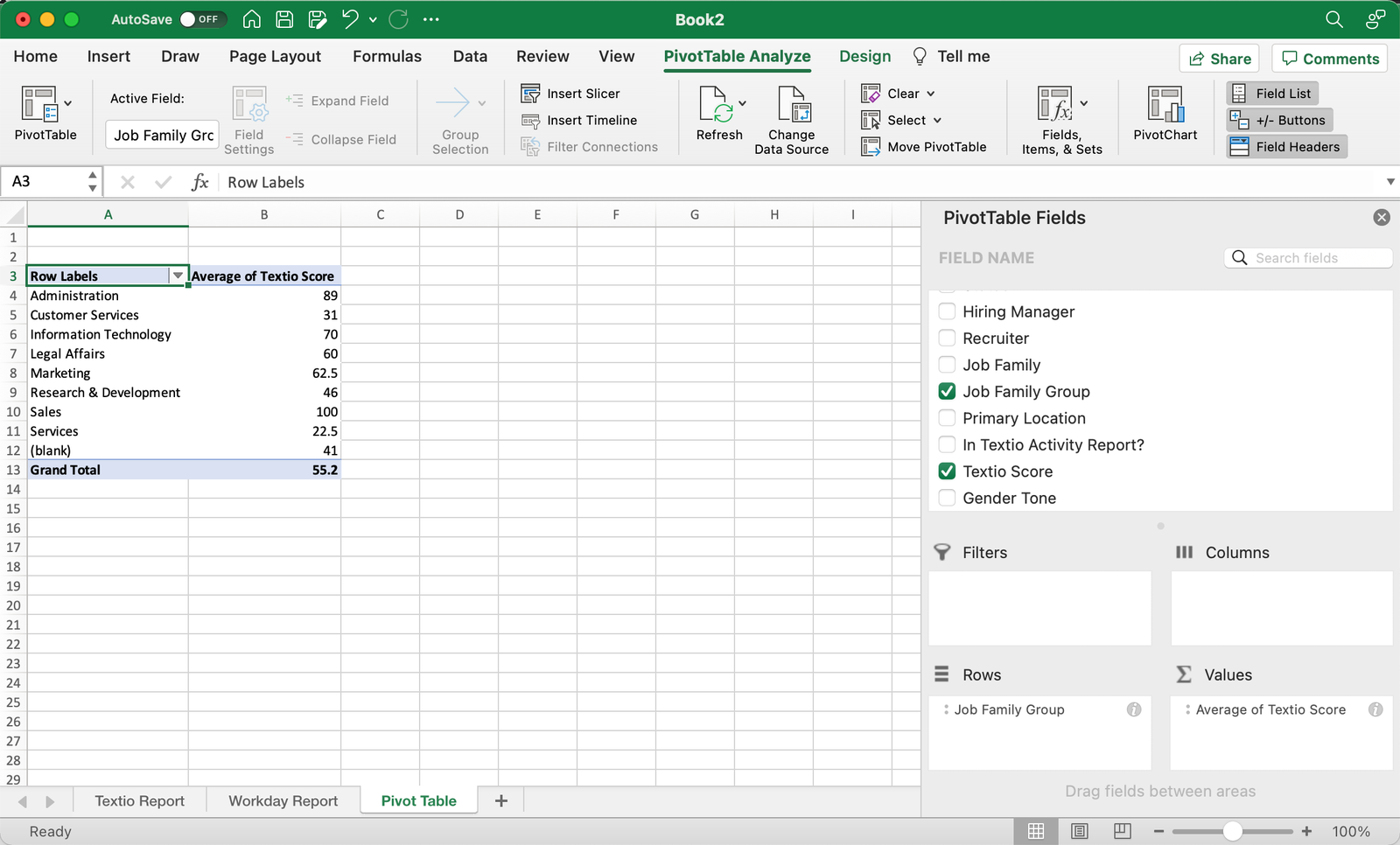Viewport: 1400px width, 845px height.
Task: Open the Insert Slicer tool
Action: (x=569, y=93)
